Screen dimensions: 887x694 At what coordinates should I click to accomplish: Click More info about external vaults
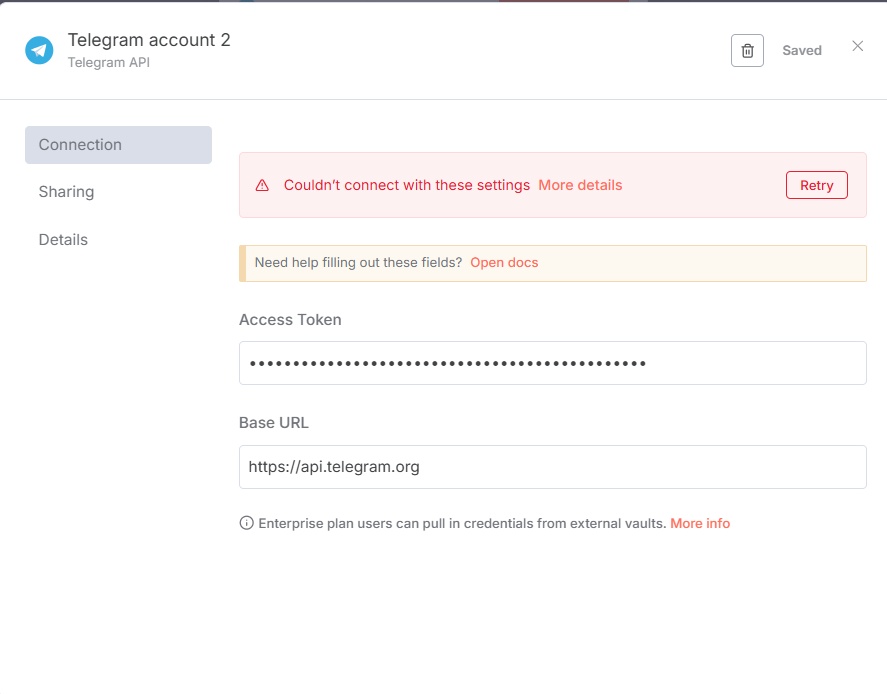(x=700, y=522)
